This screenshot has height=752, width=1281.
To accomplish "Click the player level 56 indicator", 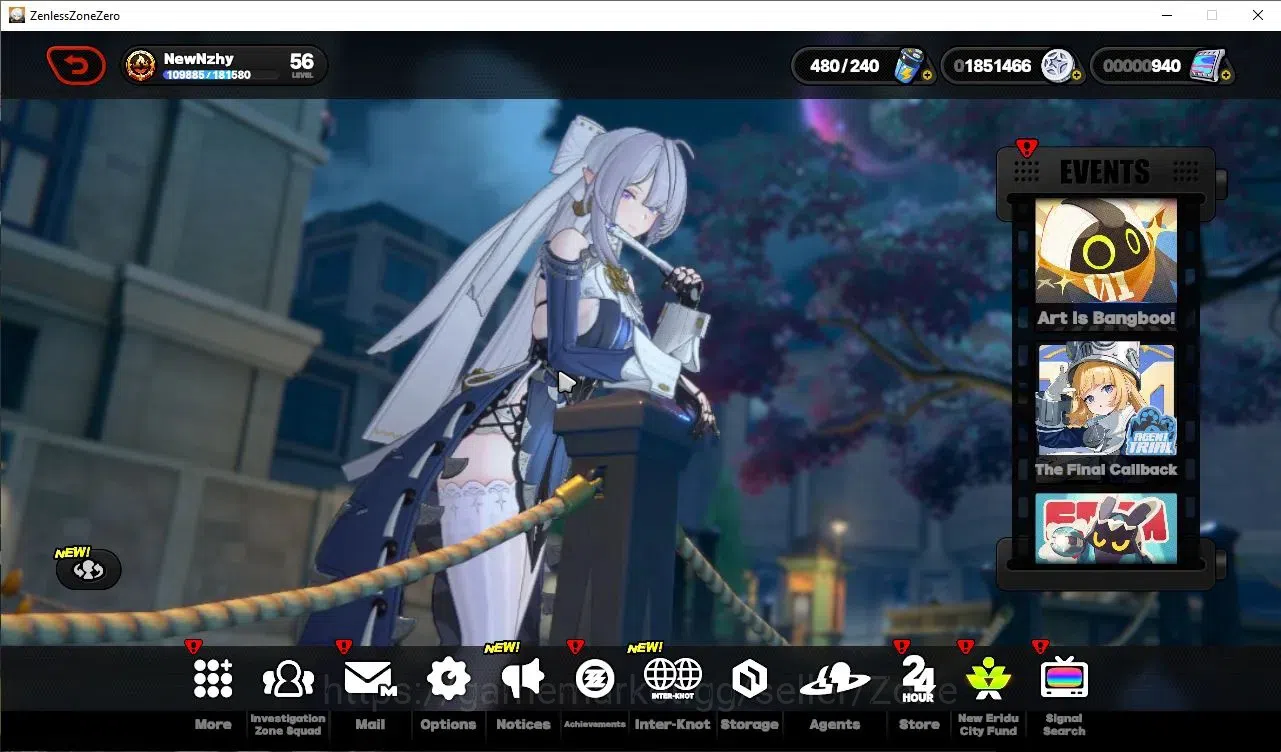I will 302,65.
